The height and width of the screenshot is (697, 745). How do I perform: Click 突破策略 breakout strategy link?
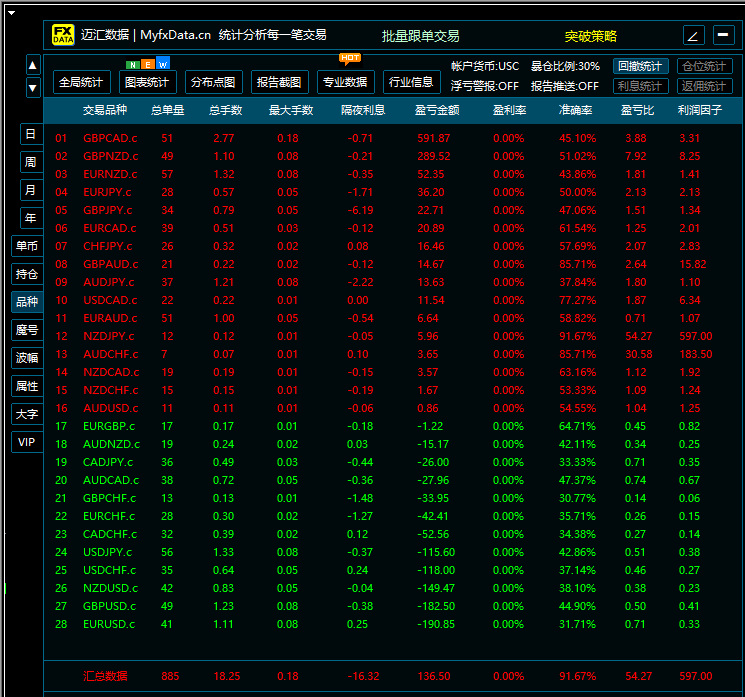(590, 36)
